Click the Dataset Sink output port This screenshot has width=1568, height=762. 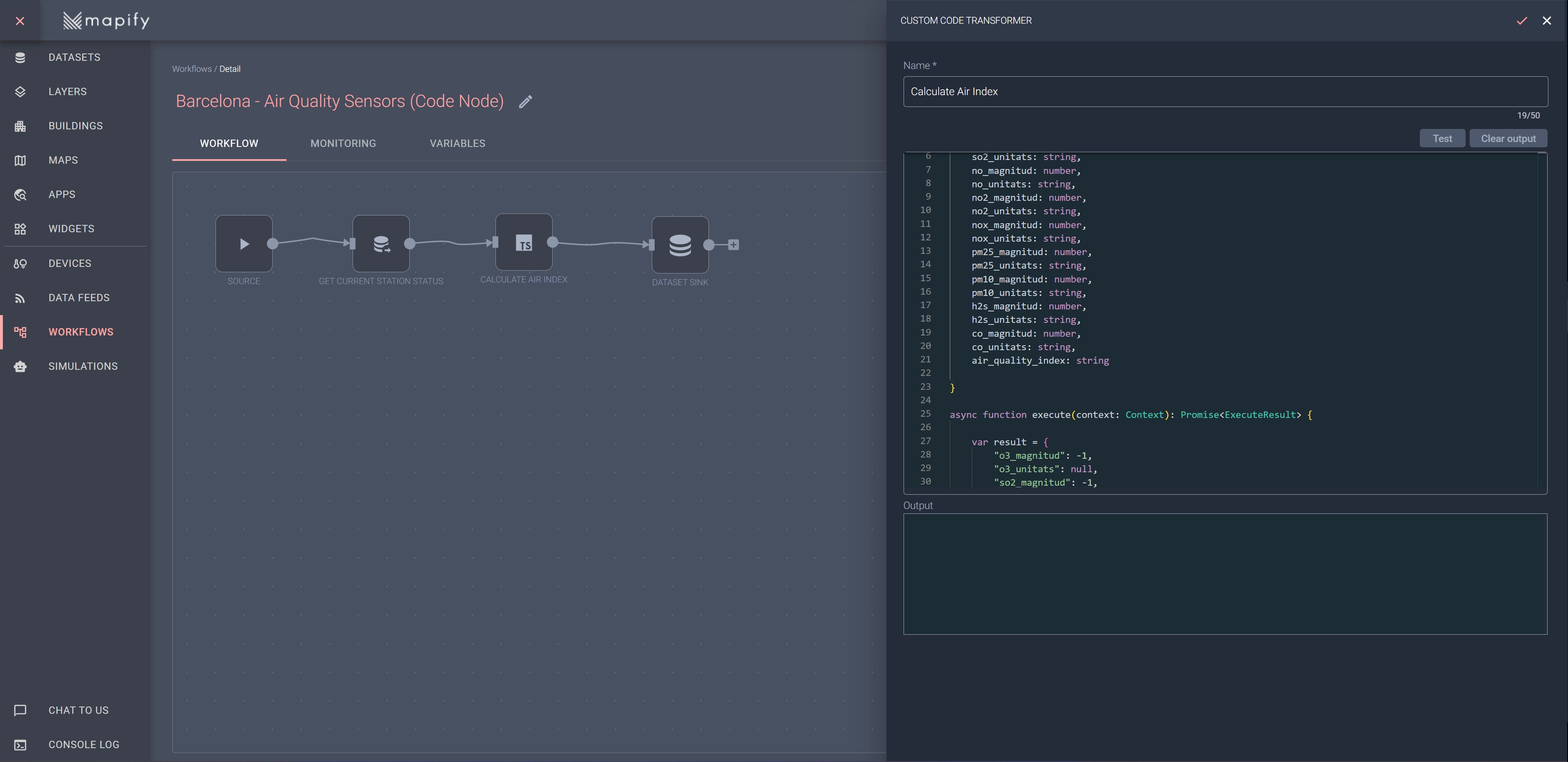709,244
